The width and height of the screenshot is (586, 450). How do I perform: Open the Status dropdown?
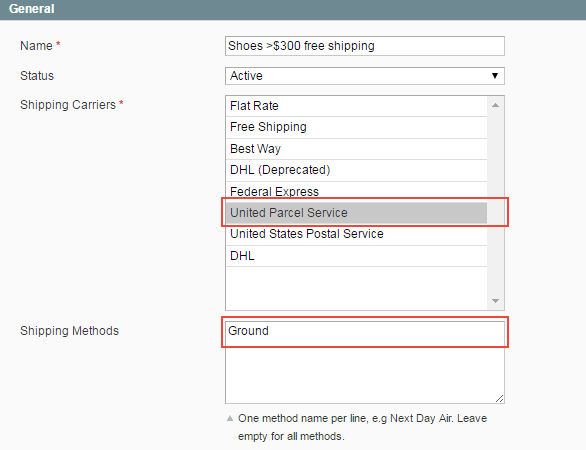tap(365, 76)
